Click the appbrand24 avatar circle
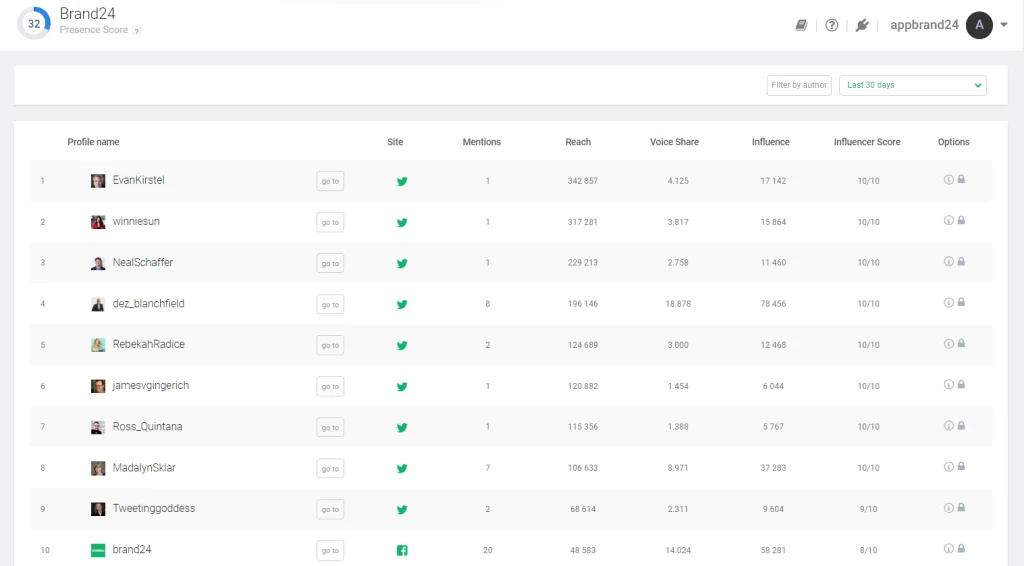Image resolution: width=1024 pixels, height=566 pixels. (979, 25)
